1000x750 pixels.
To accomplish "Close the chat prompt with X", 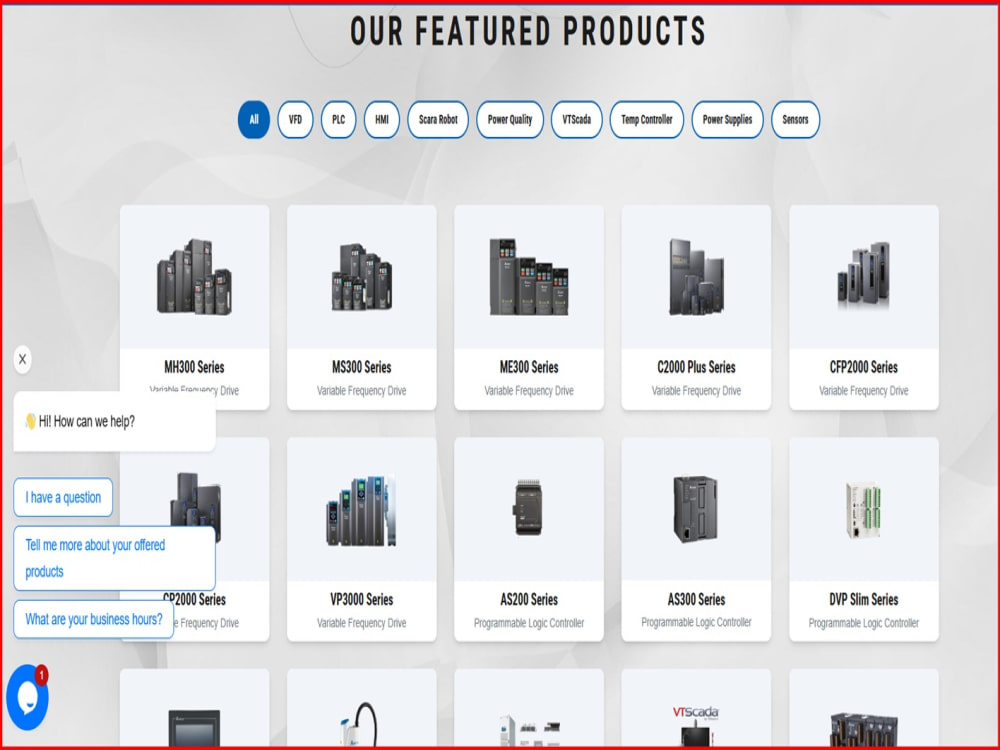I will click(x=22, y=359).
